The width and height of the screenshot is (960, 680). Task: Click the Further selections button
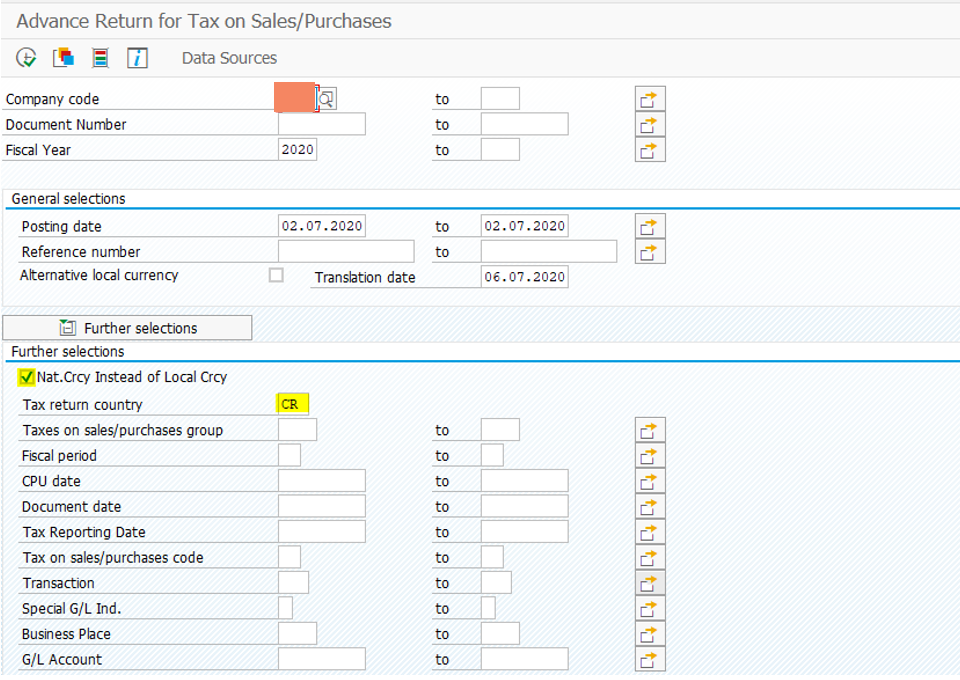pos(127,327)
